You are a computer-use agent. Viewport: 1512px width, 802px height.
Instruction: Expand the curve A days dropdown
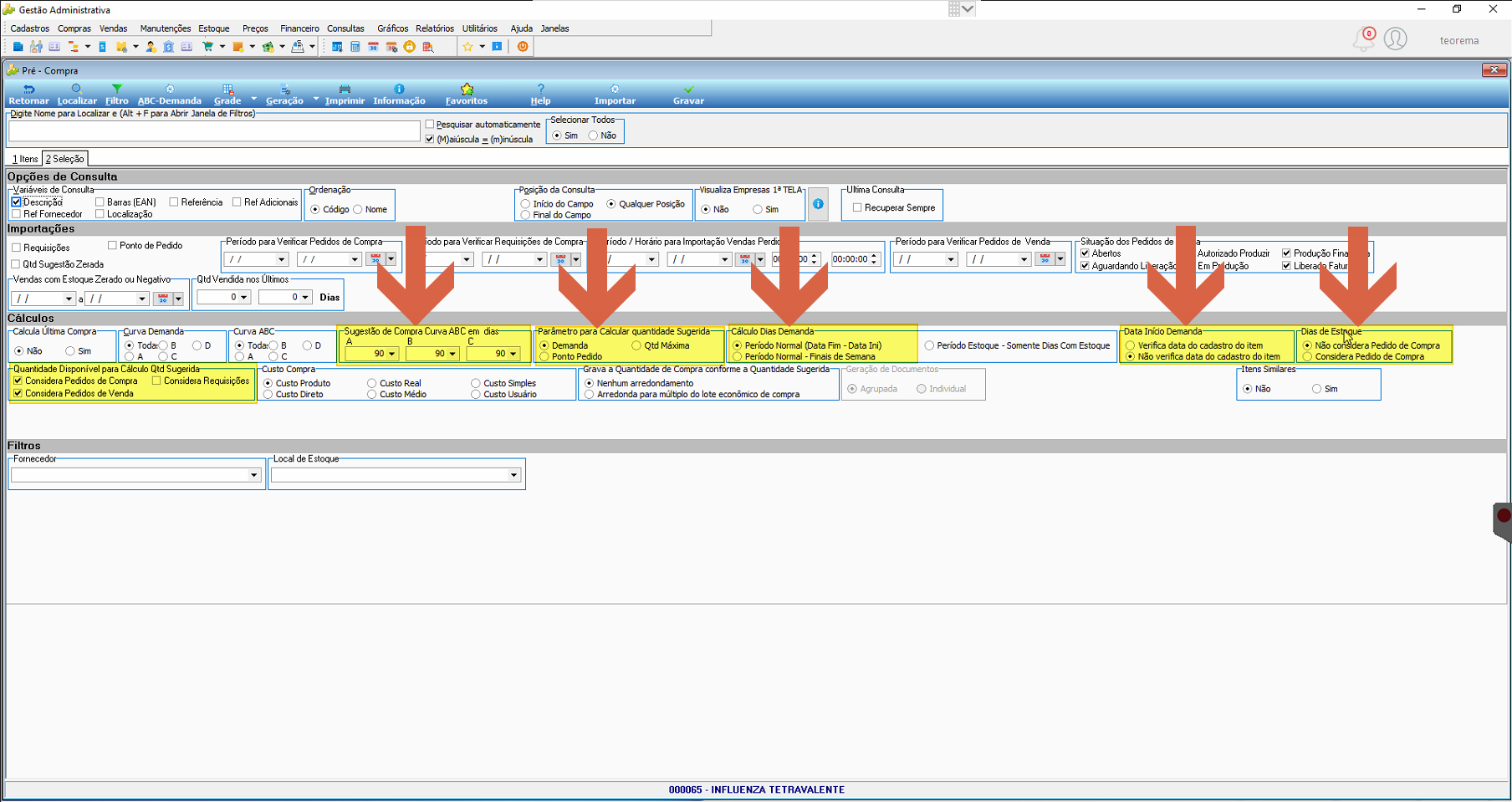click(x=391, y=354)
